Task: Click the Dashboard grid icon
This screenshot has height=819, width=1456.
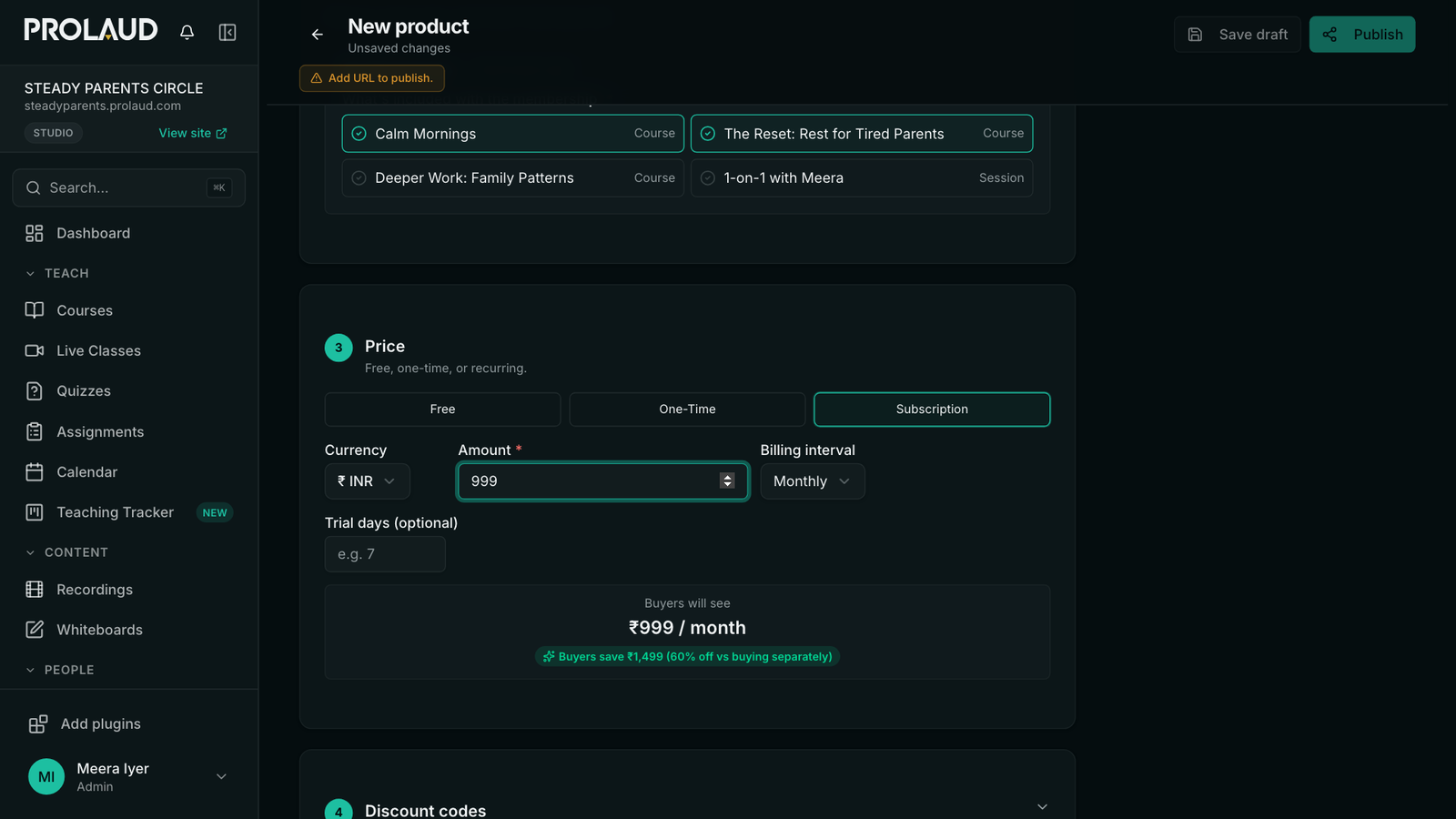Action: (x=35, y=233)
